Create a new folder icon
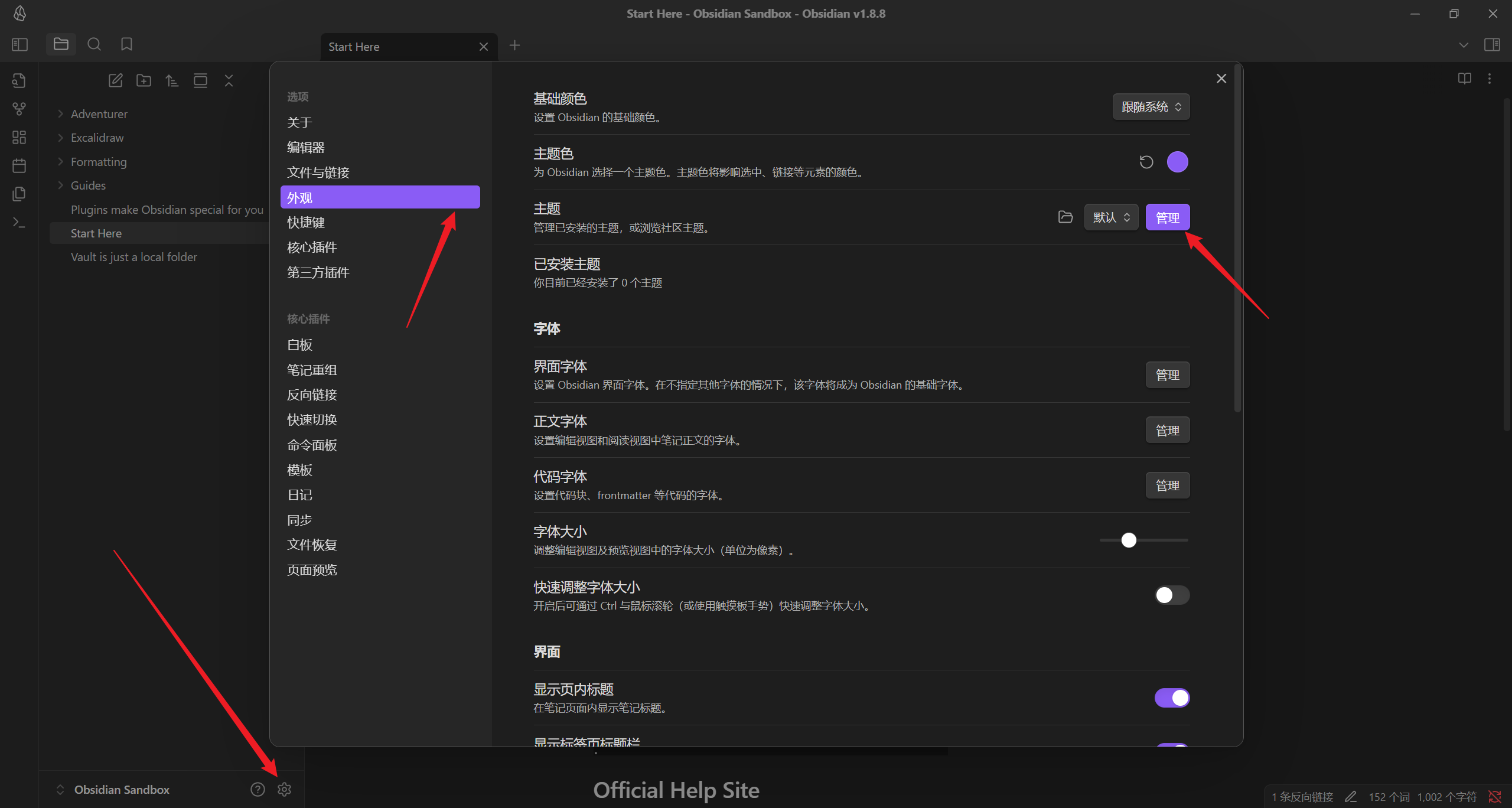The width and height of the screenshot is (1512, 808). click(x=144, y=80)
